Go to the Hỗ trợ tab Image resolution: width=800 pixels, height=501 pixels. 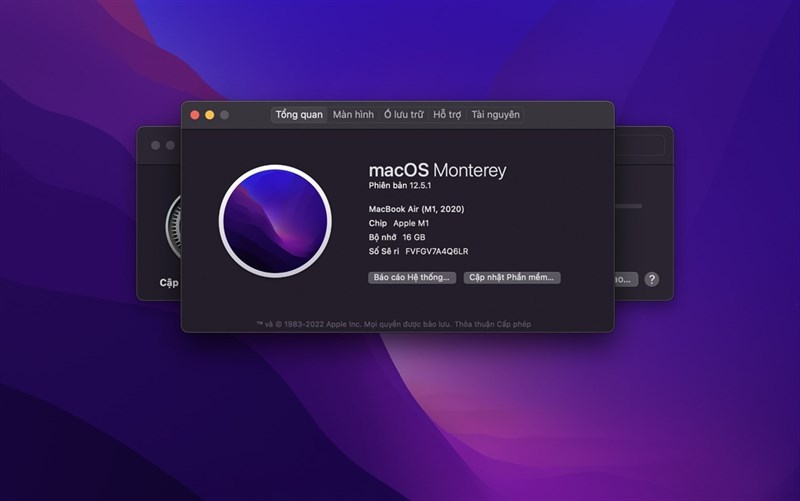tap(447, 115)
